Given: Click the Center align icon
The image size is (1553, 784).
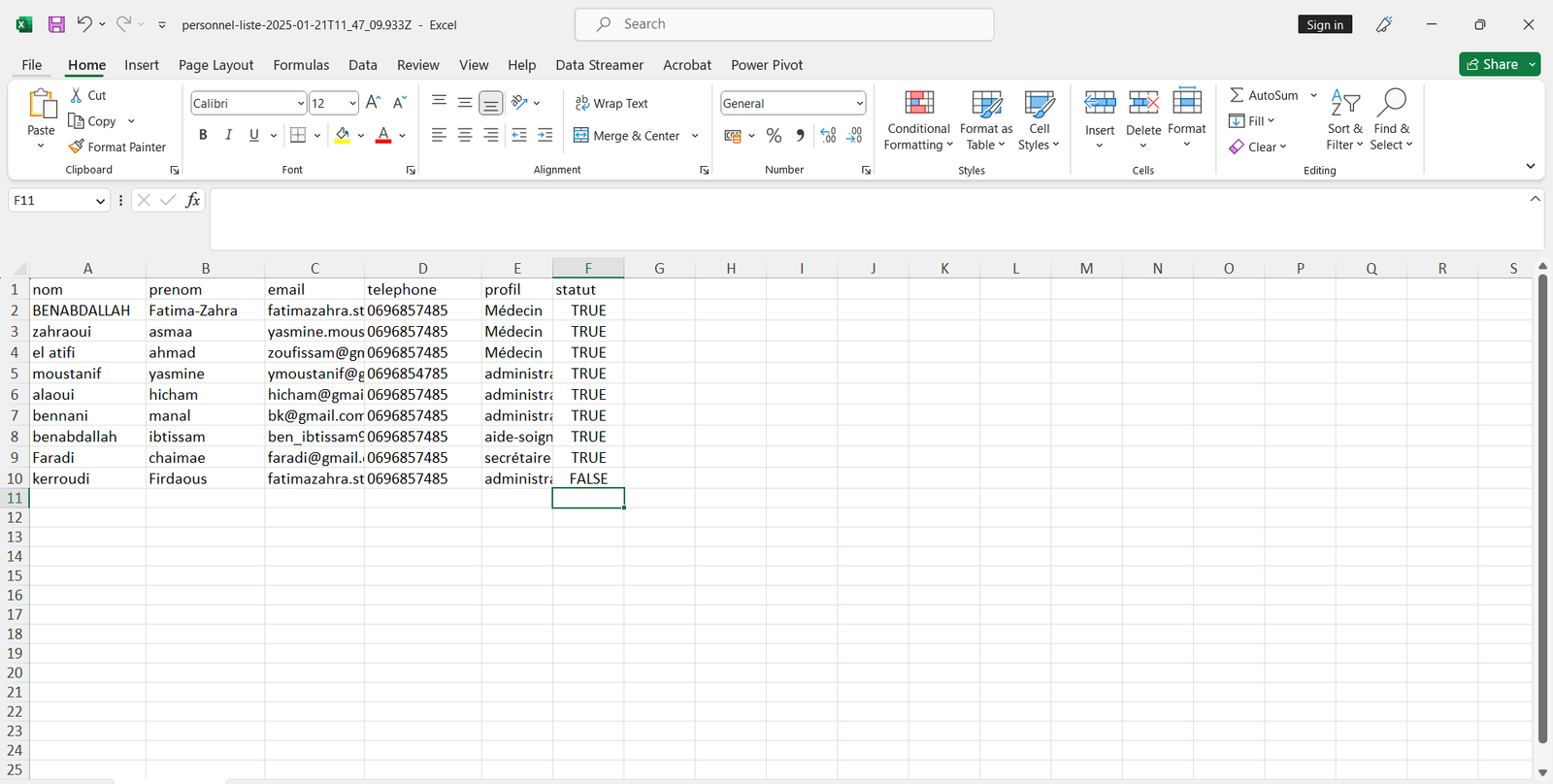Looking at the screenshot, I should point(465,136).
